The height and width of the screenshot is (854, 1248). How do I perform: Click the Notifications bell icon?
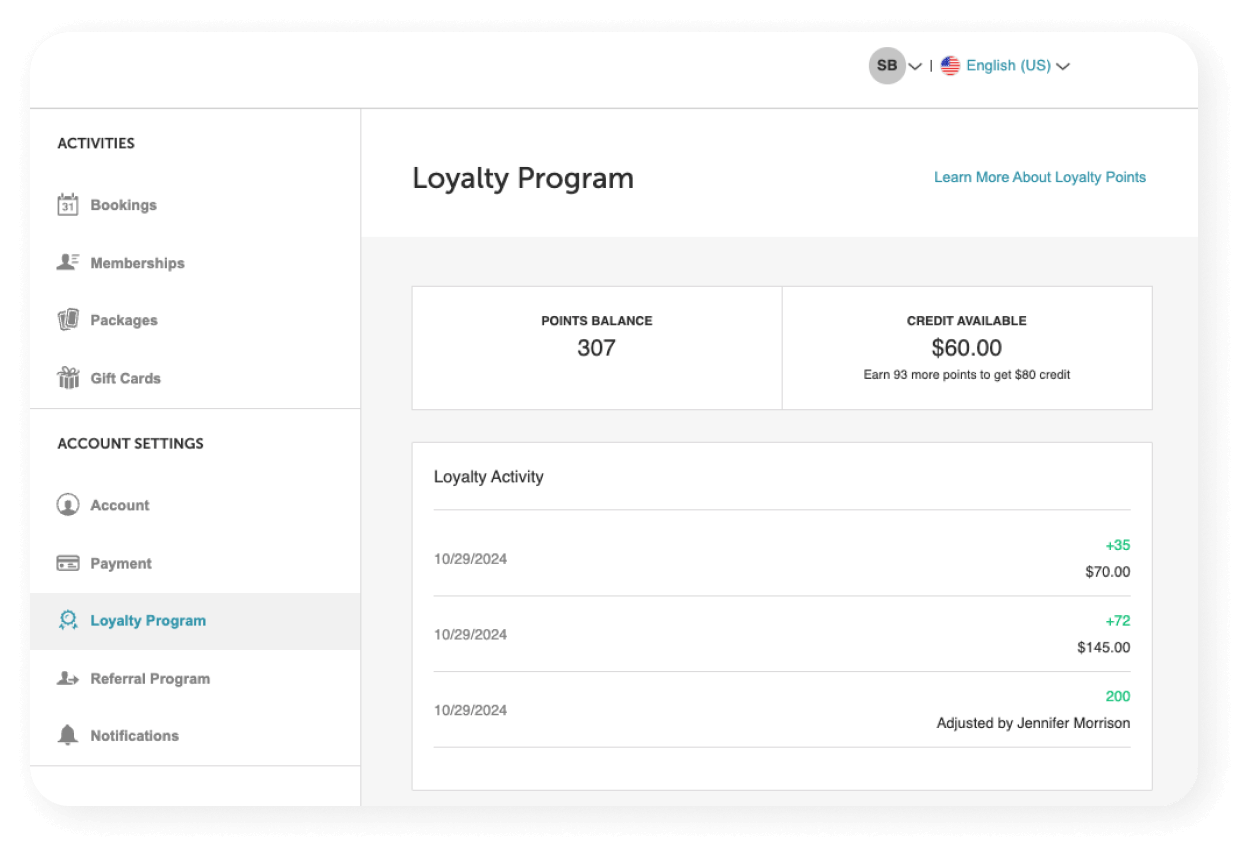point(68,735)
